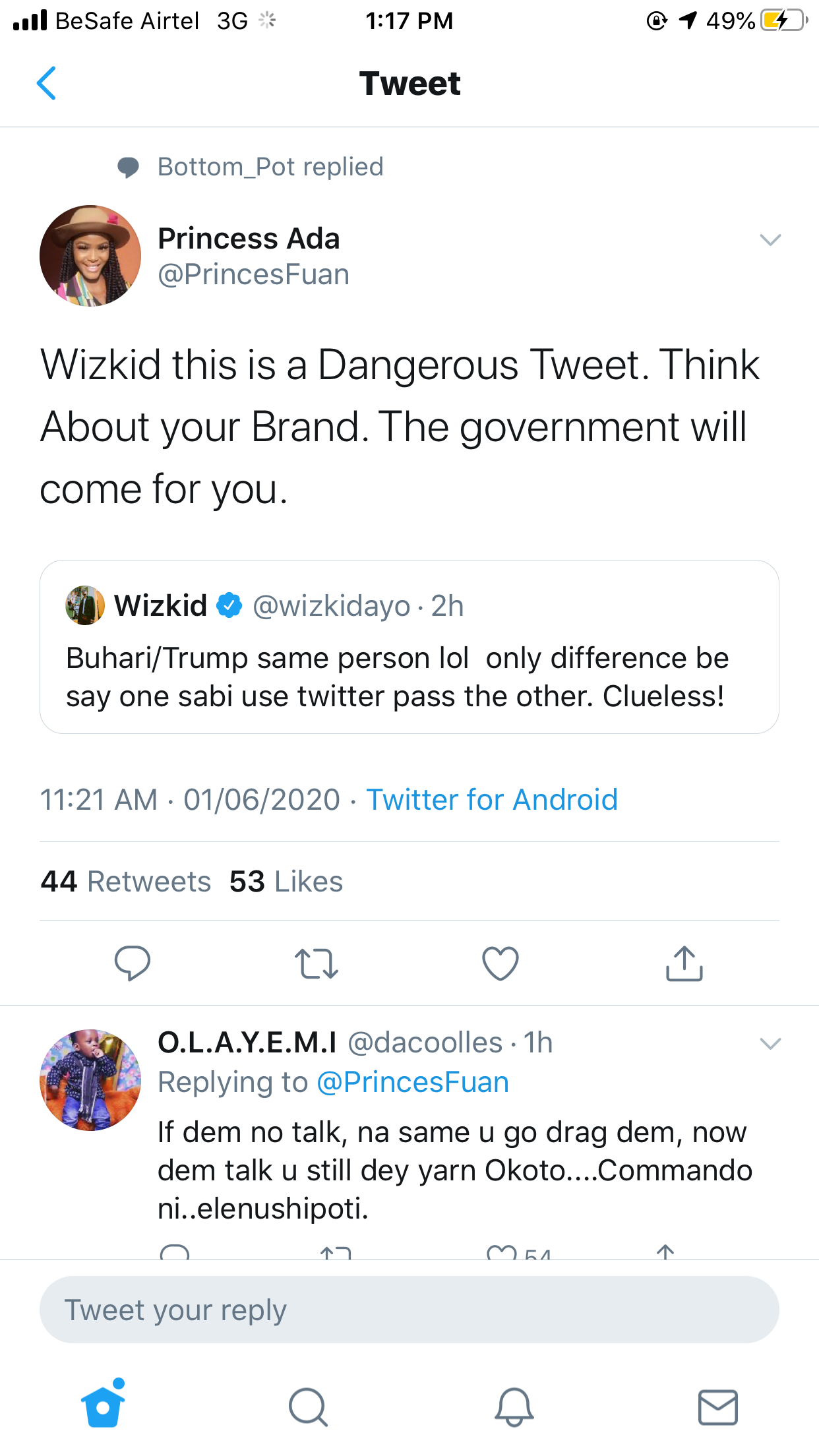Viewport: 819px width, 1456px height.
Task: Like Princess Ada's tweet
Action: (x=501, y=963)
